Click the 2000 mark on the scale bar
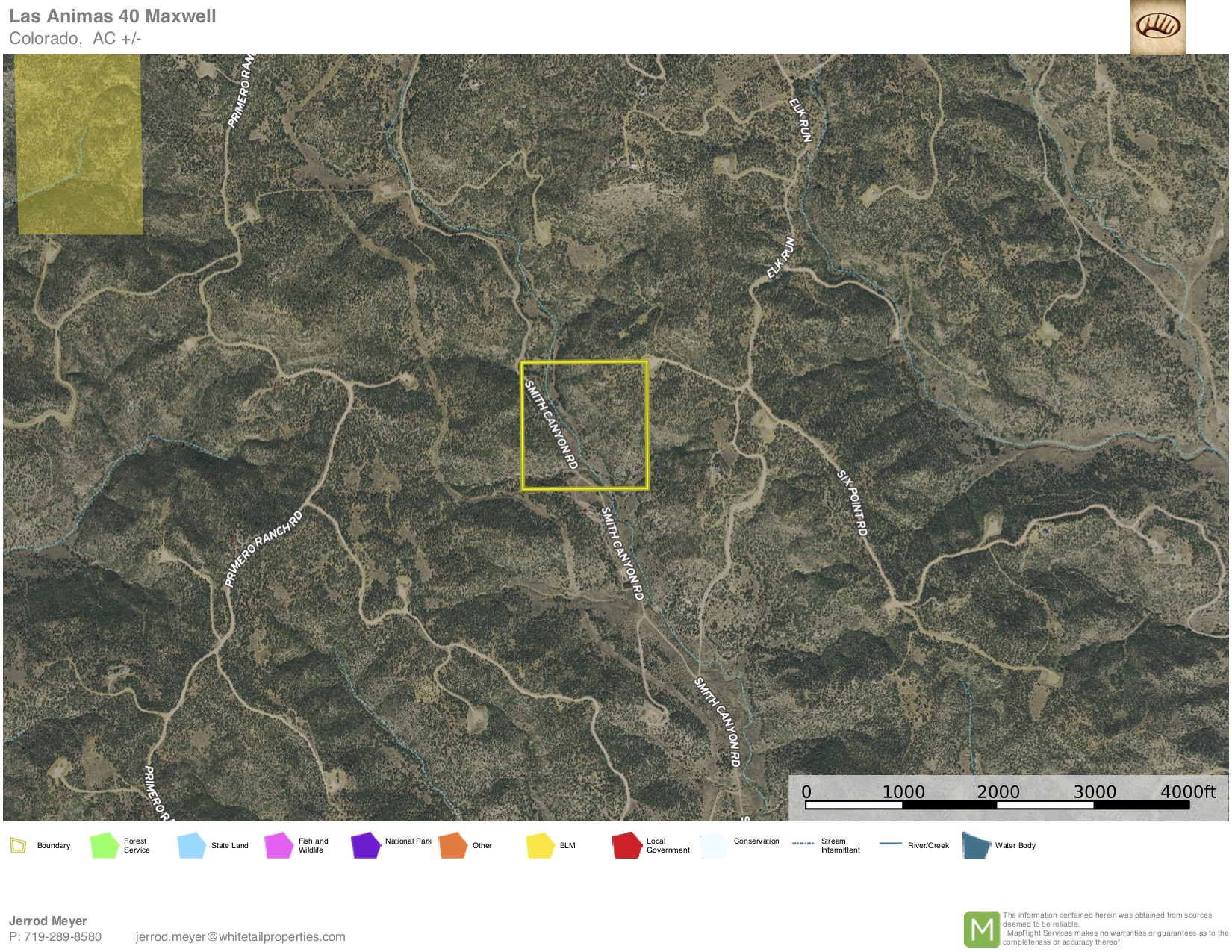The height and width of the screenshot is (952, 1232). coord(998,793)
